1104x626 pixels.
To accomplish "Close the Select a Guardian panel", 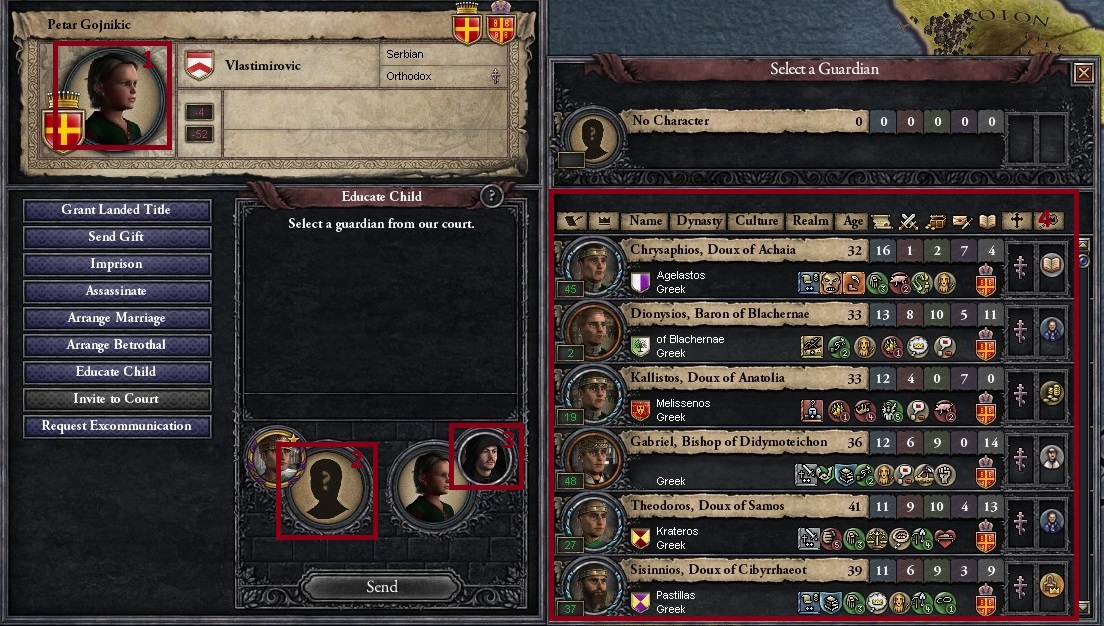I will pos(1083,73).
